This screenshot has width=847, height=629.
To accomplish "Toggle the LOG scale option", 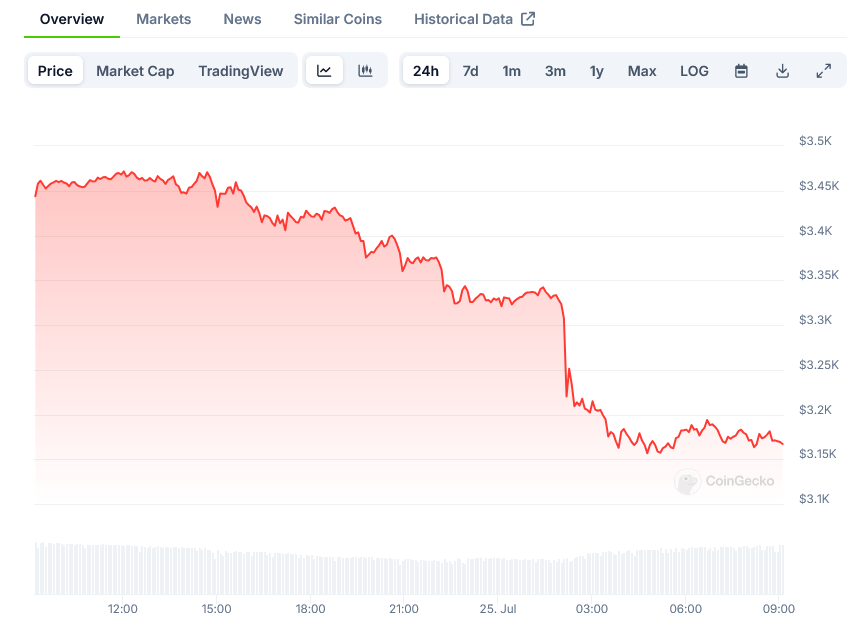I will click(694, 71).
